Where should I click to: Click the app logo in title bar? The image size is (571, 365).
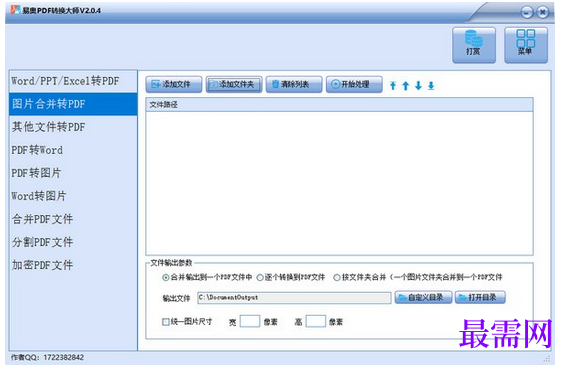[x=15, y=10]
